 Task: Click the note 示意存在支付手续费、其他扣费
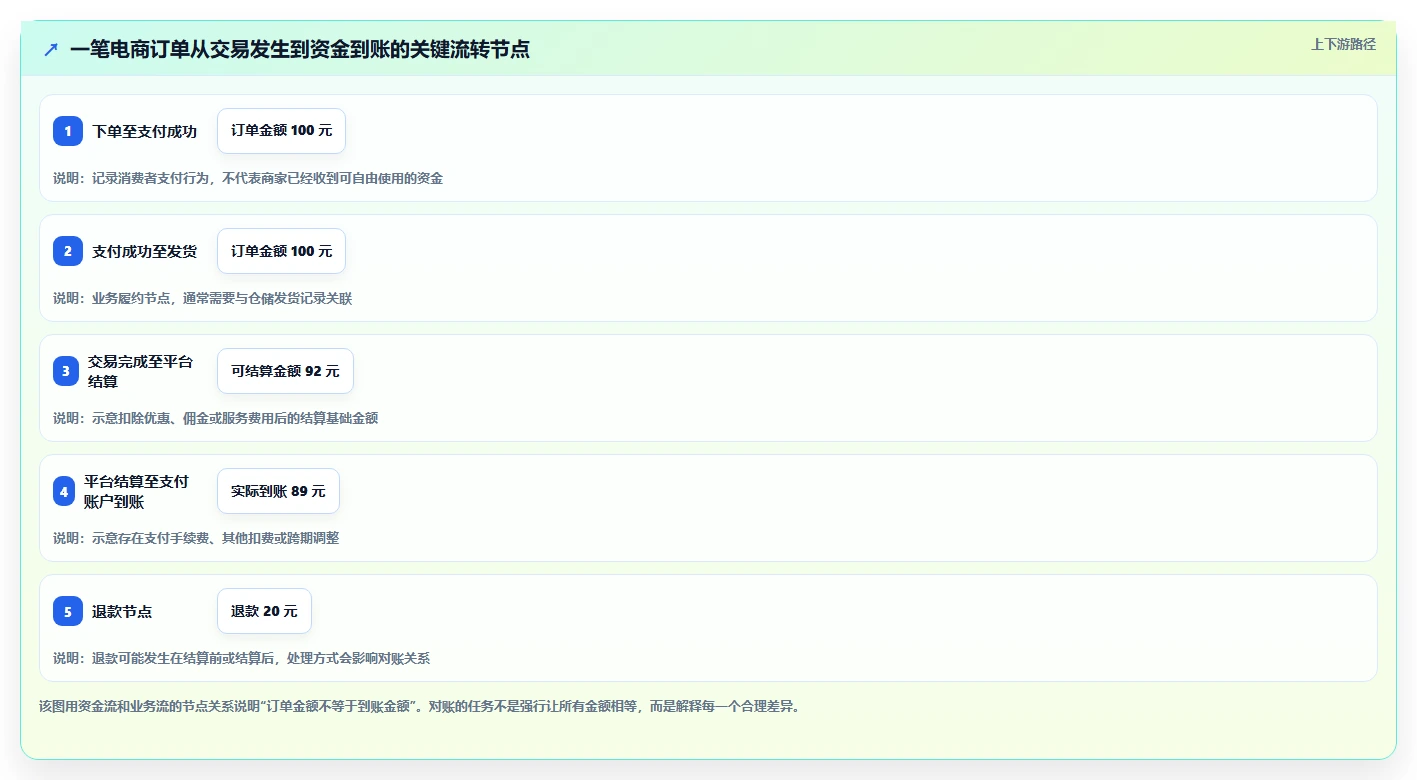pos(196,538)
